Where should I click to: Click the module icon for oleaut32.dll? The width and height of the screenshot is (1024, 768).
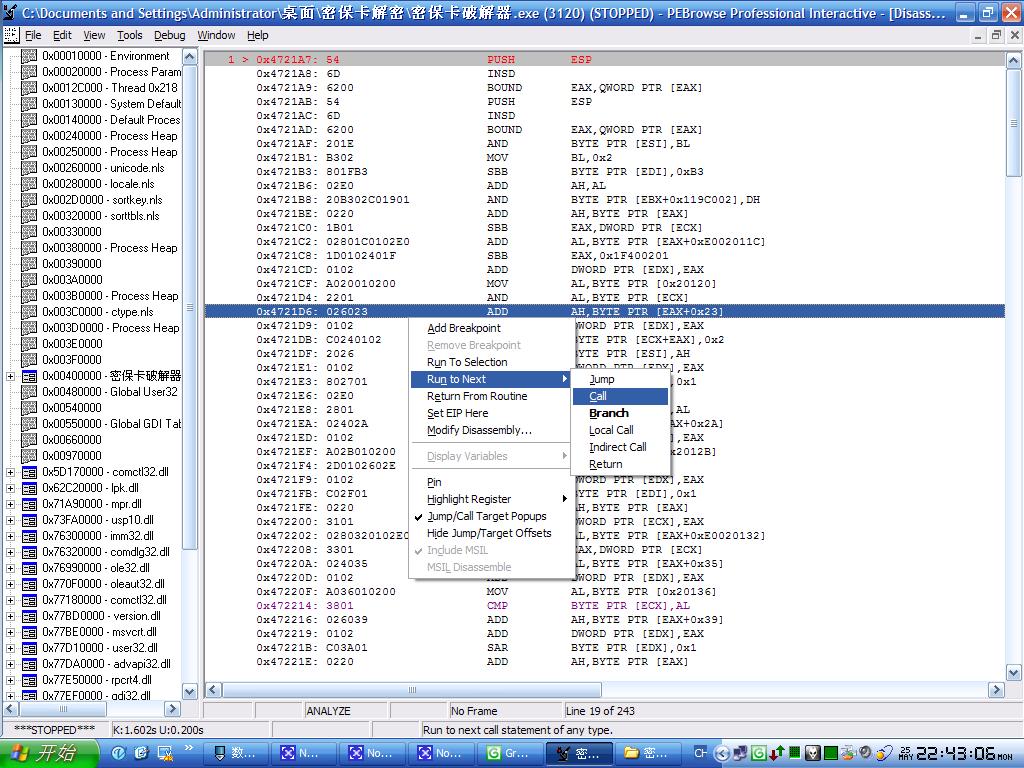tap(29, 584)
